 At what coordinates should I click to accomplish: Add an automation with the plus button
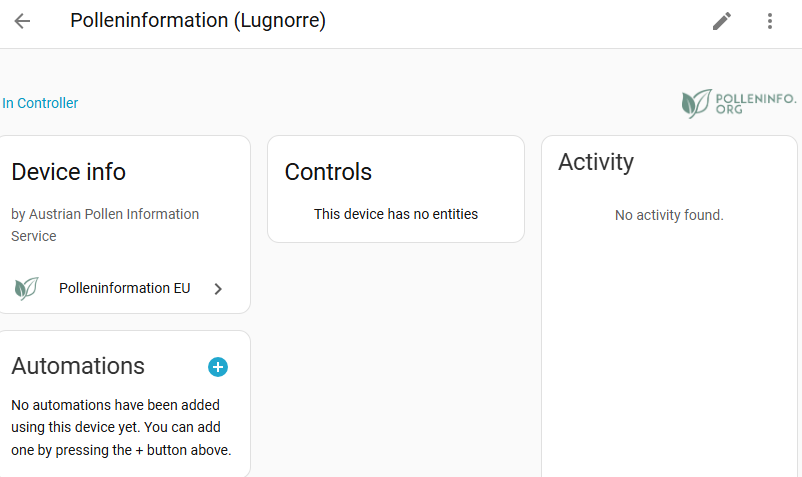(218, 367)
